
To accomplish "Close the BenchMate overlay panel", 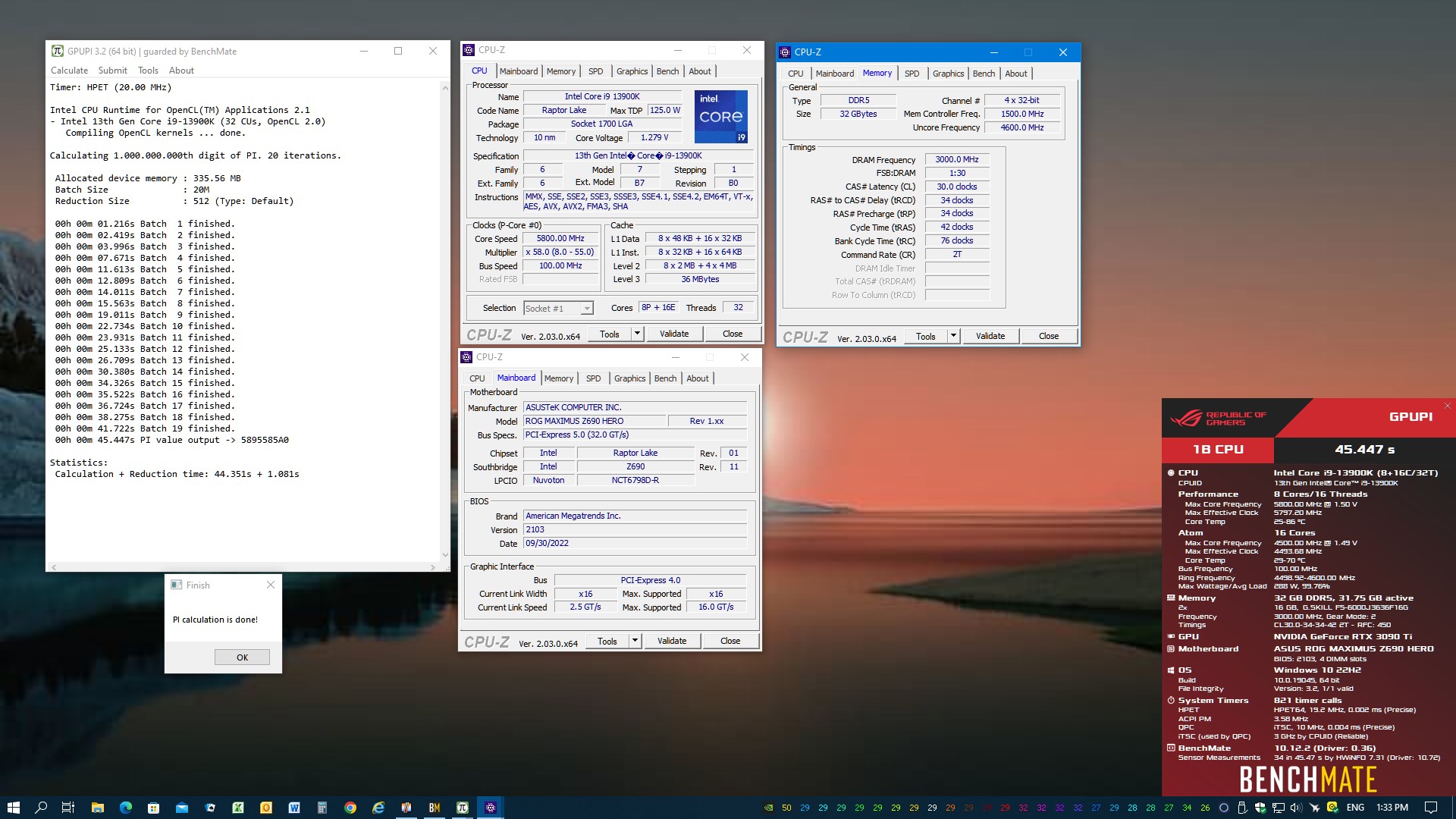I will pyautogui.click(x=1447, y=406).
